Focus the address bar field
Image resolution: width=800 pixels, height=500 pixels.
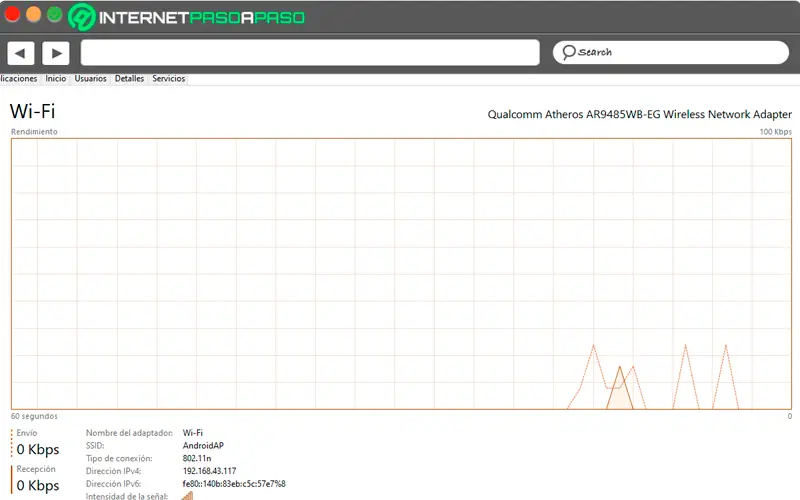tap(310, 53)
